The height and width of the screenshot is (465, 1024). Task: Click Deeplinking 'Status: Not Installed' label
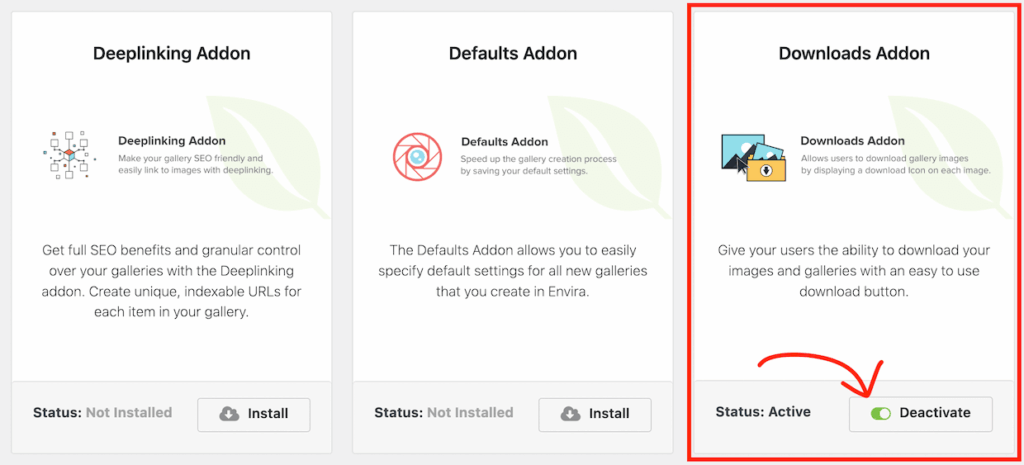[103, 413]
